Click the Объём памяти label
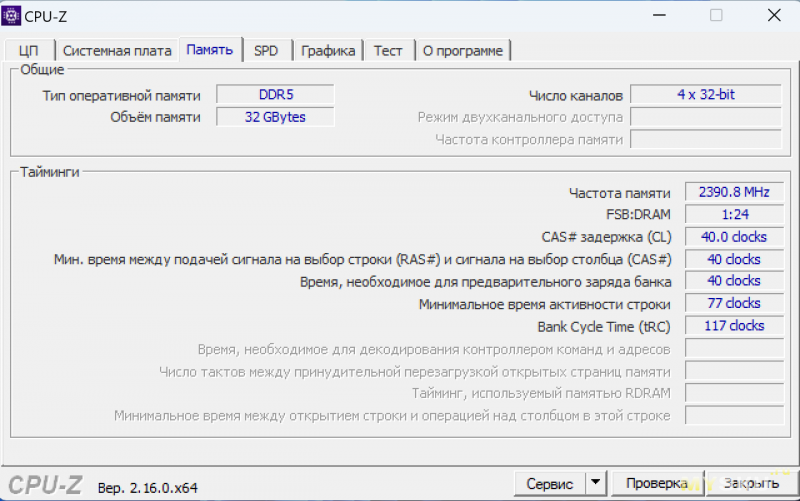Image resolution: width=800 pixels, height=501 pixels. [156, 117]
